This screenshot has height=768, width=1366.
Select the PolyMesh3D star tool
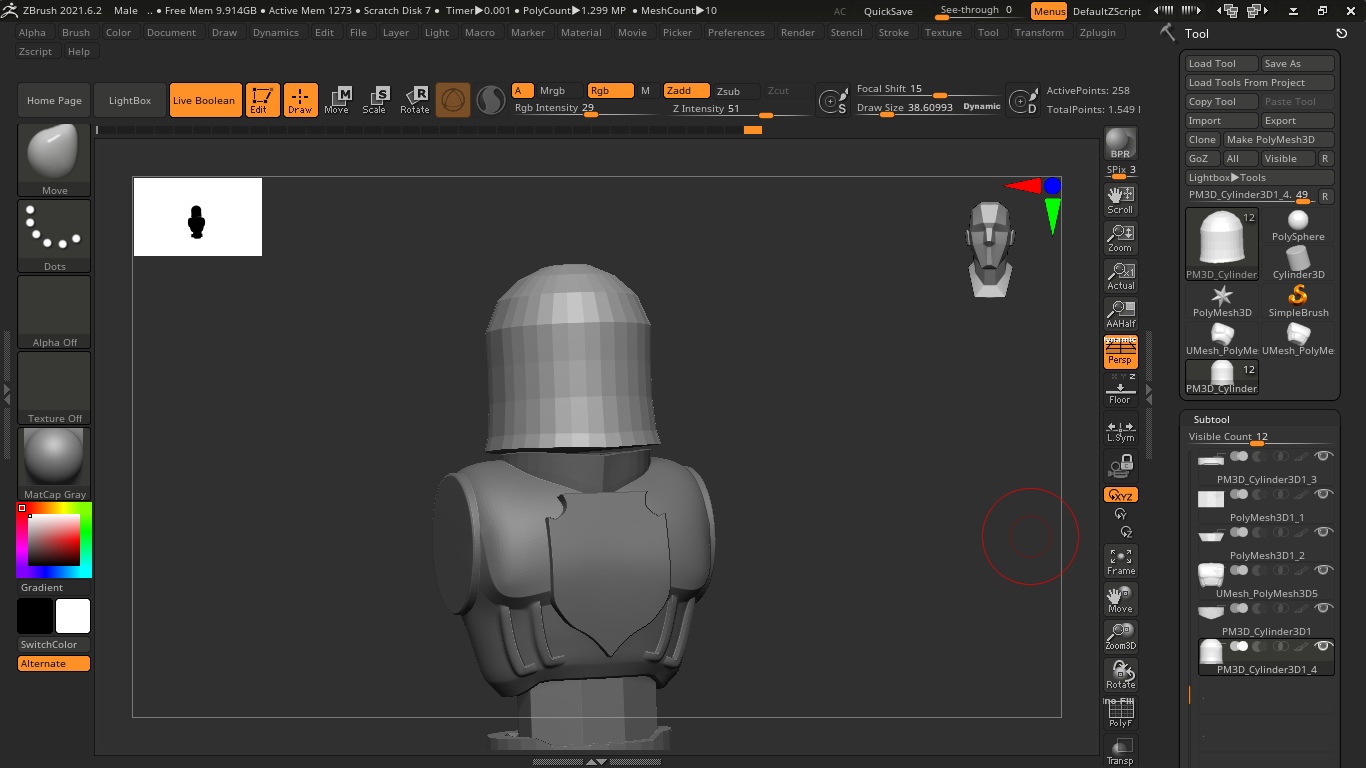[x=1222, y=302]
